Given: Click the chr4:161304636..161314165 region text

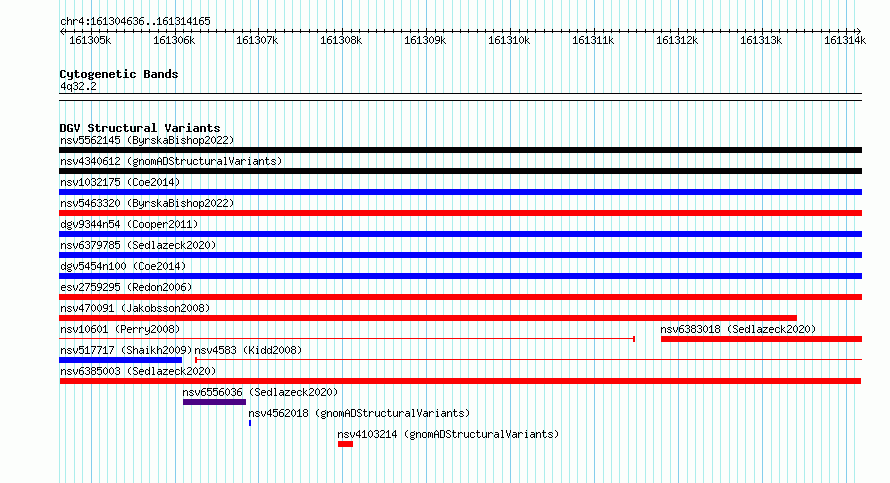Looking at the screenshot, I should point(135,21).
